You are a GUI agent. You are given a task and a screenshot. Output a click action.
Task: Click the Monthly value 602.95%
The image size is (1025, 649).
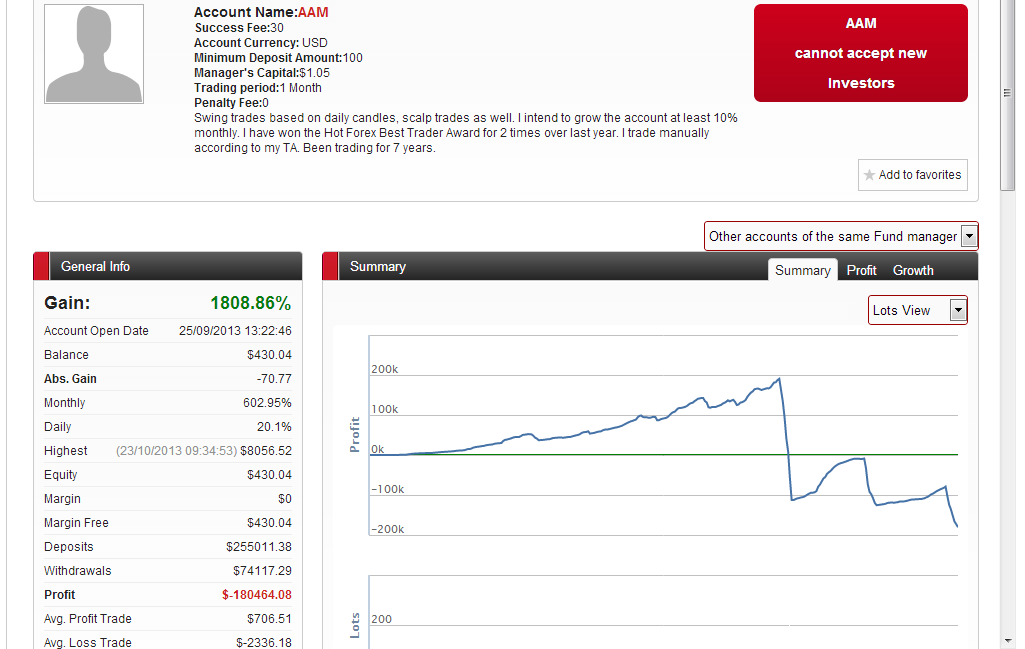[267, 403]
